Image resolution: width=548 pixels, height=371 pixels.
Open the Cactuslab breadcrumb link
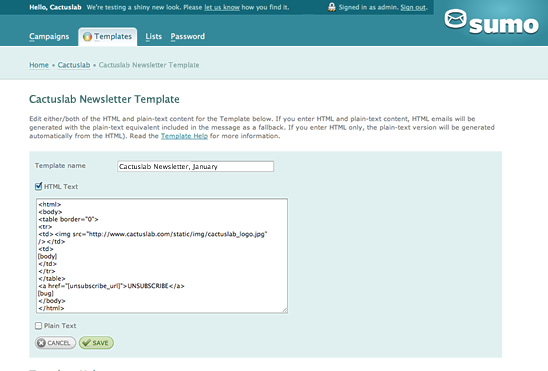74,65
